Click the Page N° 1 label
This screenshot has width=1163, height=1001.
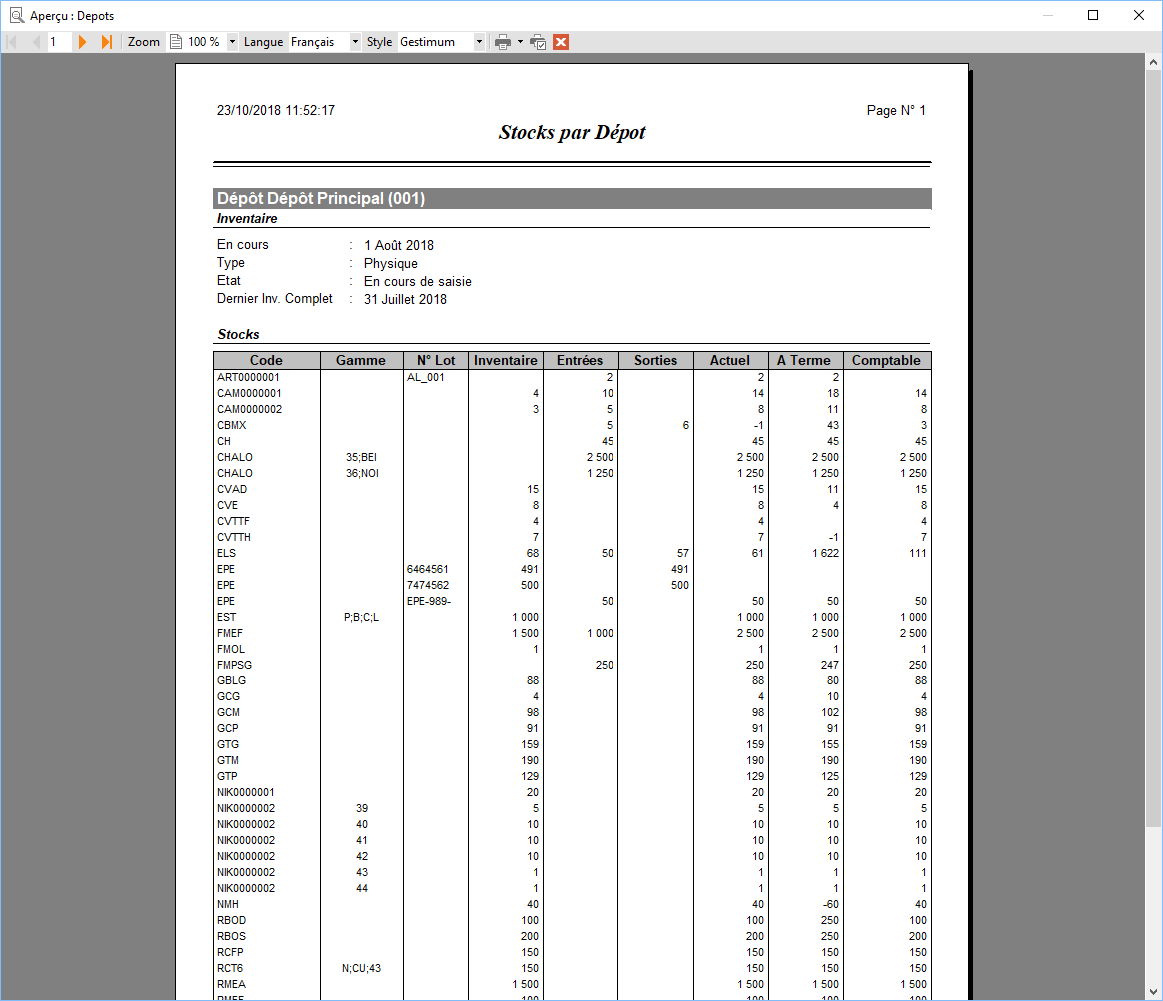[896, 110]
